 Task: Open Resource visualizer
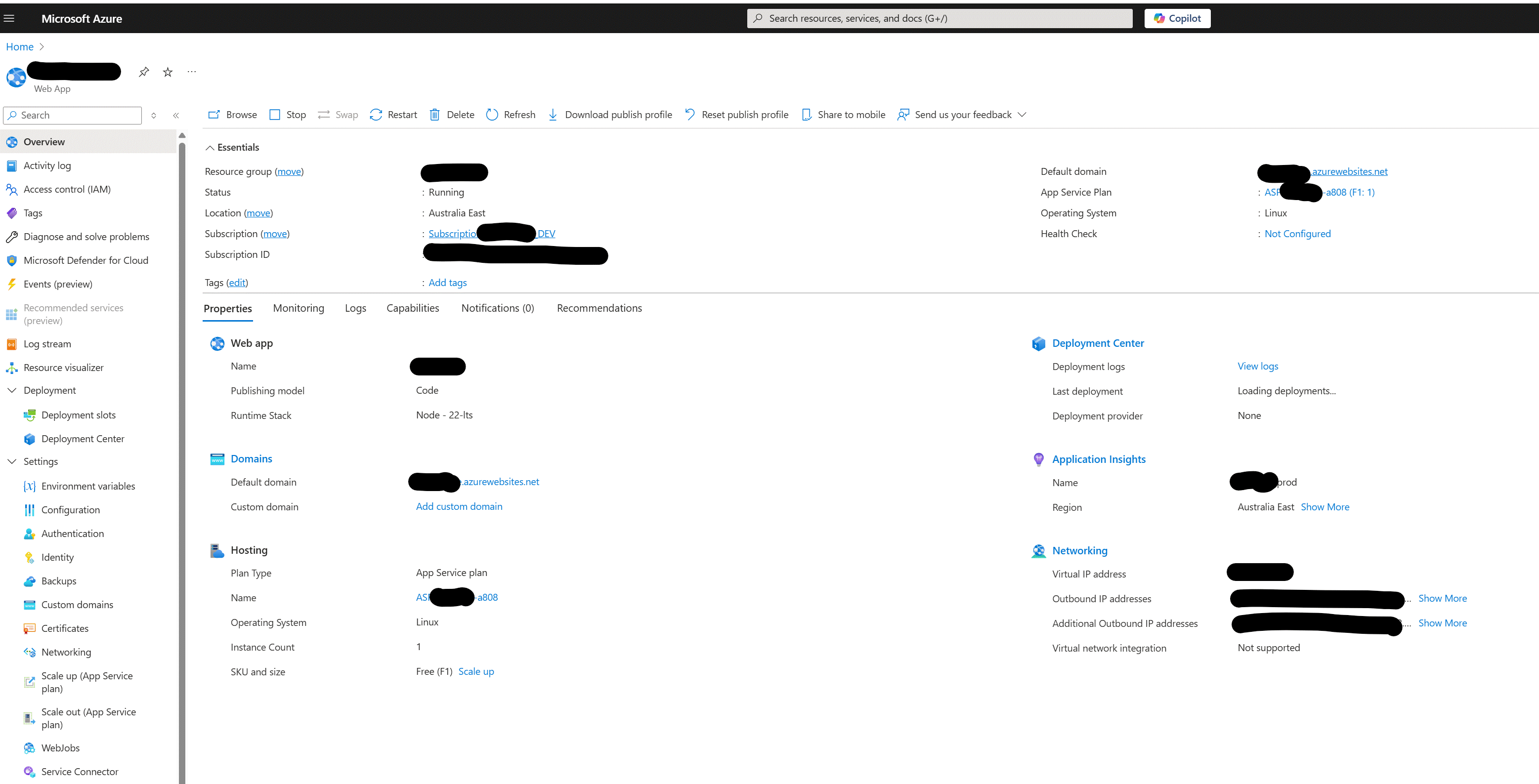63,368
